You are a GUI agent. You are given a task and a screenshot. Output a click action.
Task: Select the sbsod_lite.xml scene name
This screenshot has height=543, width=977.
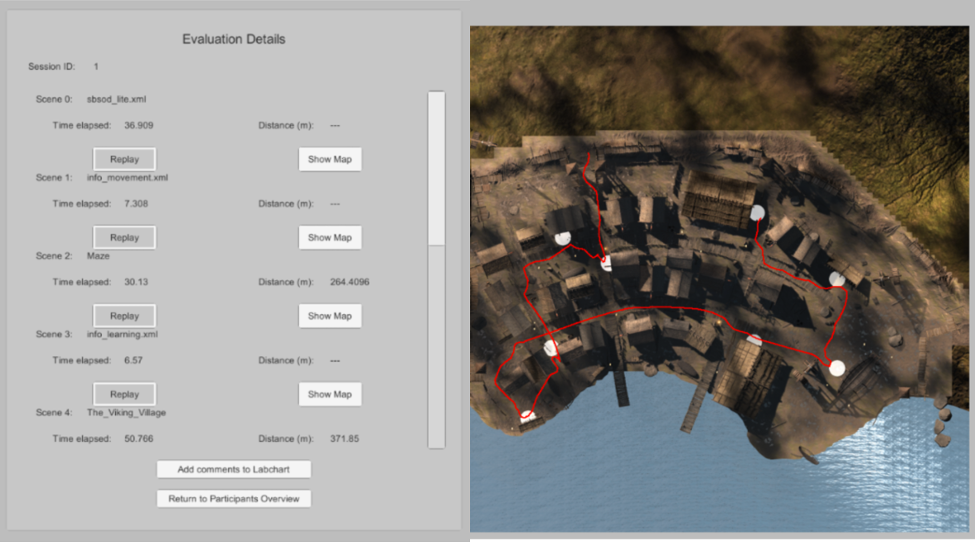point(117,99)
